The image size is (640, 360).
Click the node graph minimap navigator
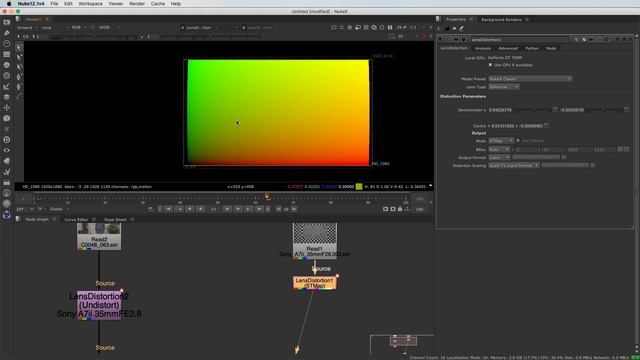pos(402,345)
